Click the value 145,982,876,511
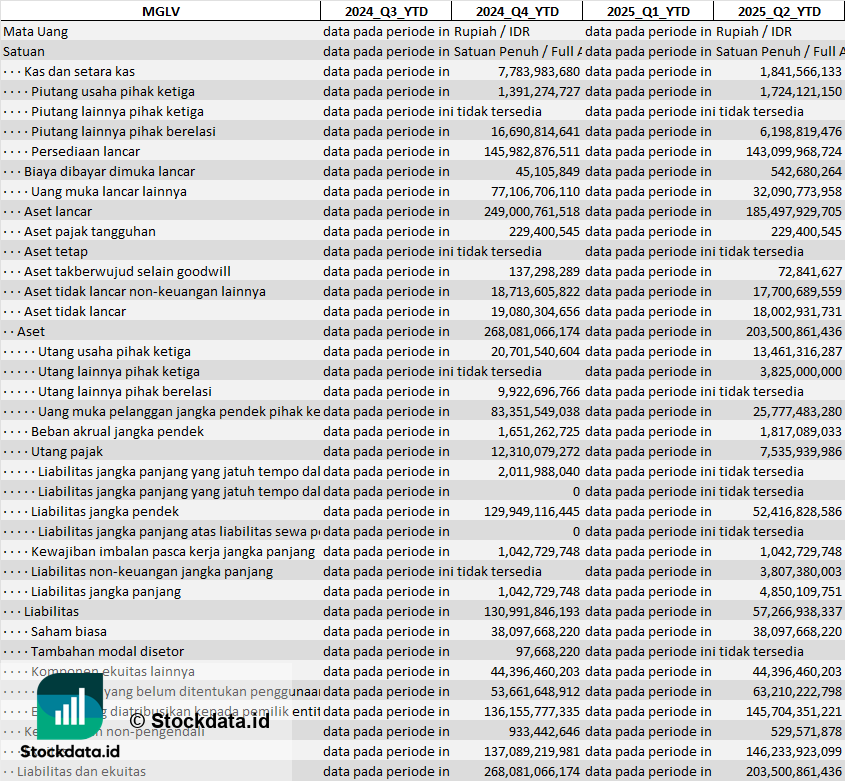The width and height of the screenshot is (845, 781). click(x=532, y=151)
